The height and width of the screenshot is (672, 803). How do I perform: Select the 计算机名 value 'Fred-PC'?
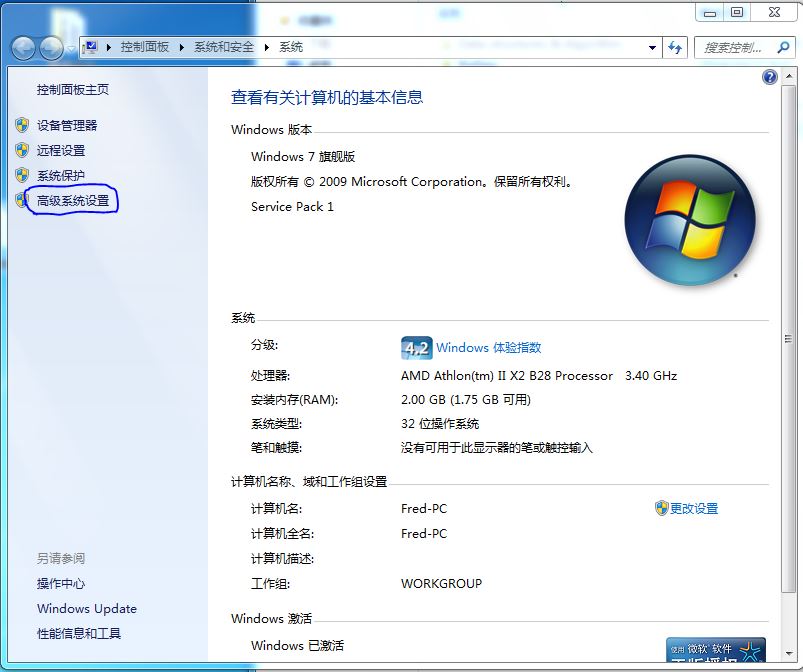(x=424, y=509)
